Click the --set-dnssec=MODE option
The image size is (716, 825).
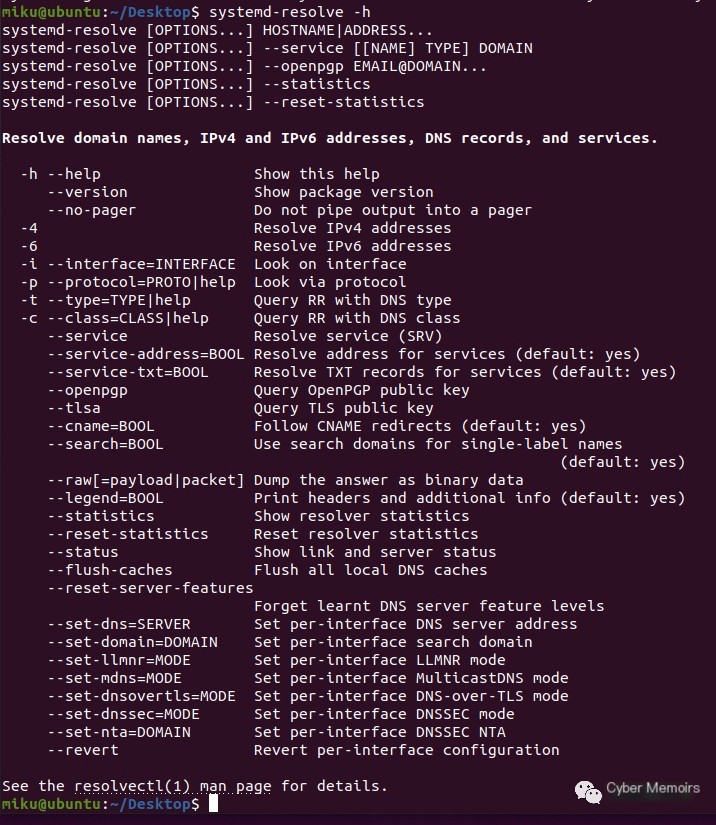click(x=124, y=714)
